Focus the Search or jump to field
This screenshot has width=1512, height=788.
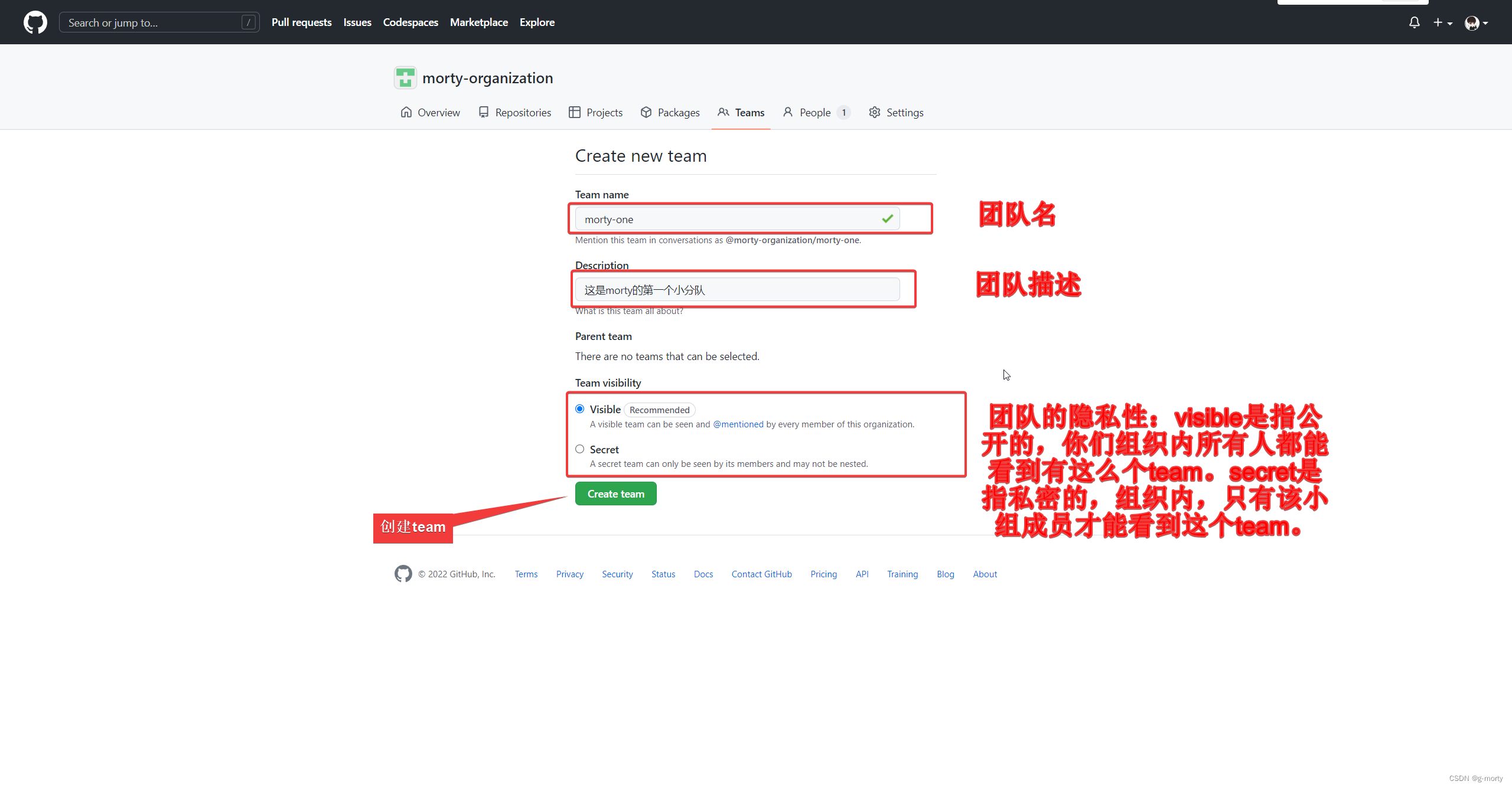click(159, 22)
